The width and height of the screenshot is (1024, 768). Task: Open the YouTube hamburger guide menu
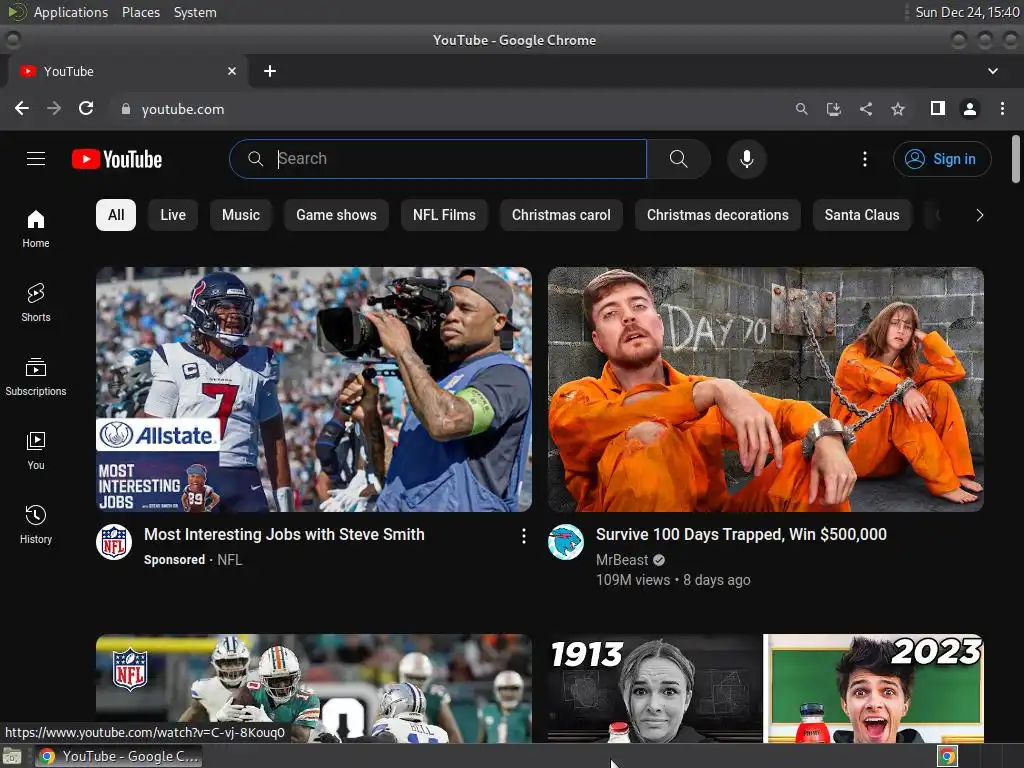tap(36, 159)
